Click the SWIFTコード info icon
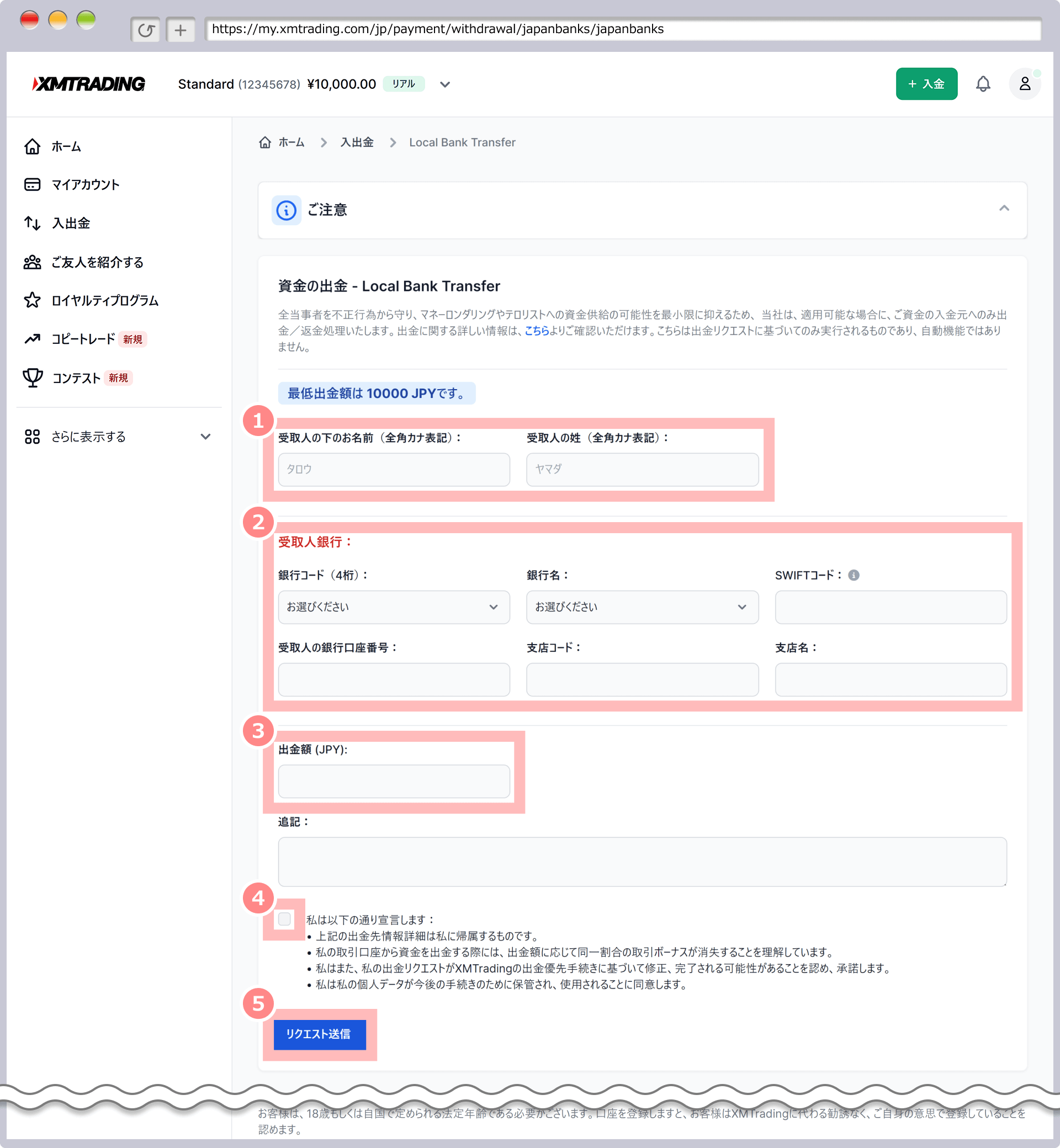This screenshot has width=1060, height=1148. tap(854, 575)
